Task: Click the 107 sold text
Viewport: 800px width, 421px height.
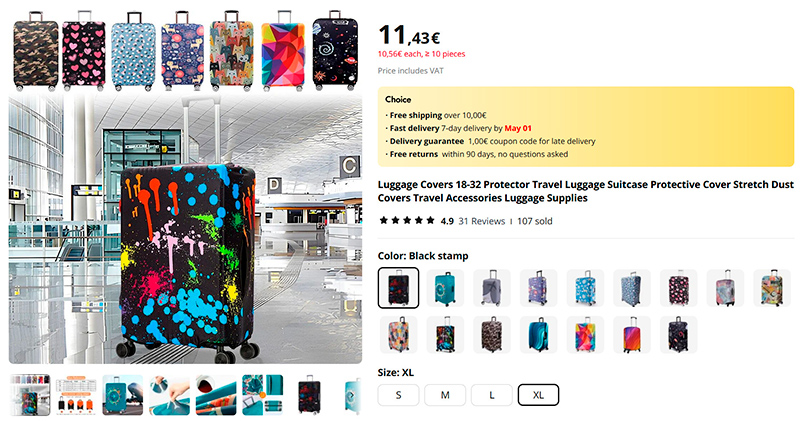Action: tap(535, 221)
